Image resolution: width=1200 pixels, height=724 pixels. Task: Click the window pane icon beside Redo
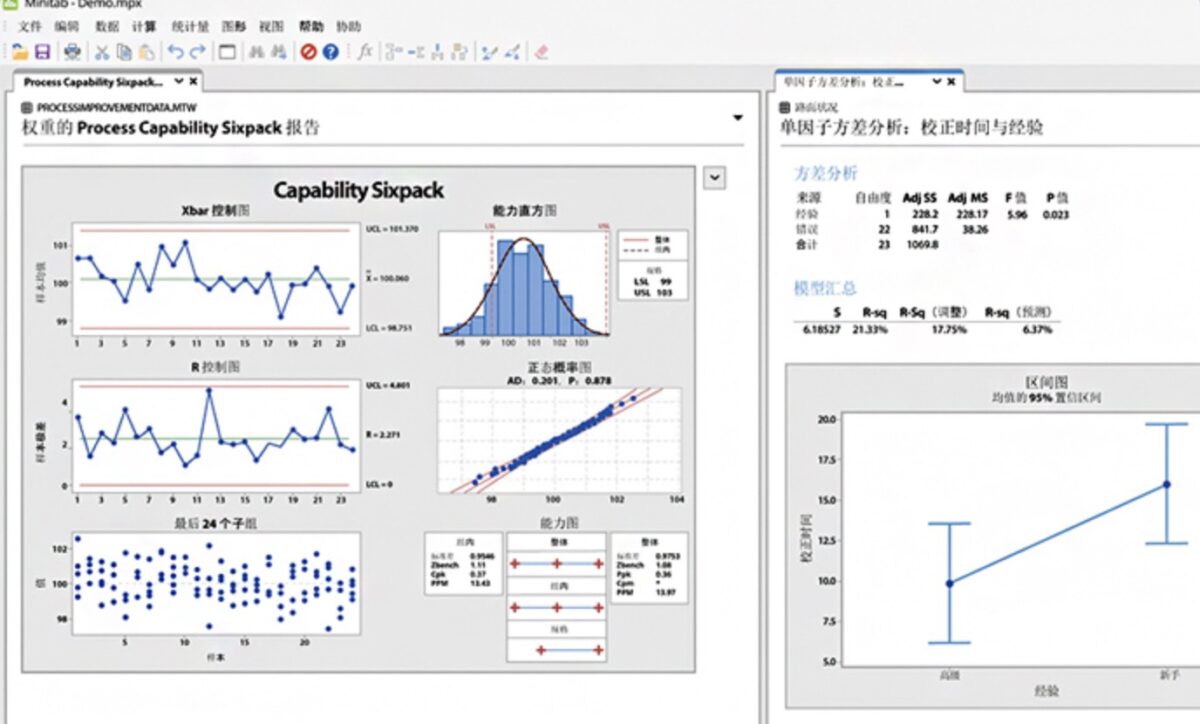(x=227, y=52)
